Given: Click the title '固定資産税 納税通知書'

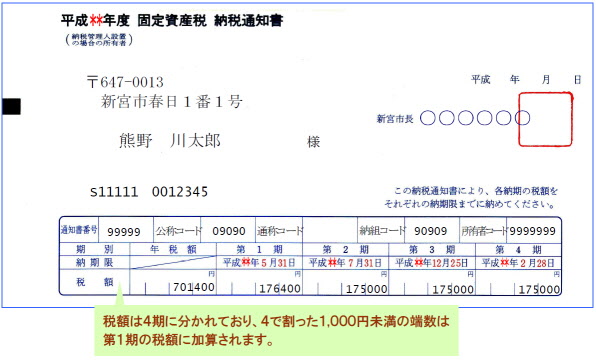Looking at the screenshot, I should coord(210,21).
